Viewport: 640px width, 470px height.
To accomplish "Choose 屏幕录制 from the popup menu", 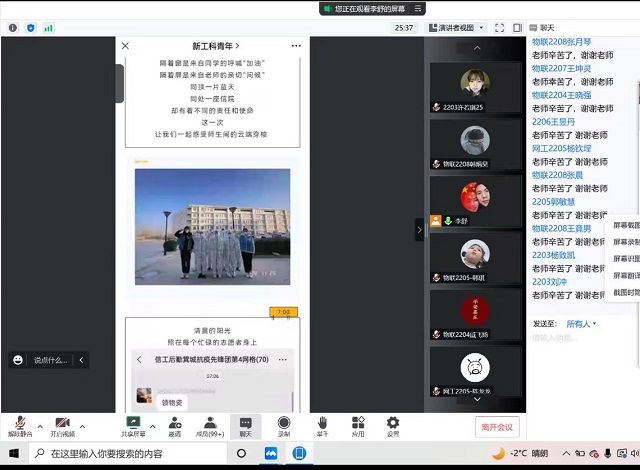I will tap(626, 242).
